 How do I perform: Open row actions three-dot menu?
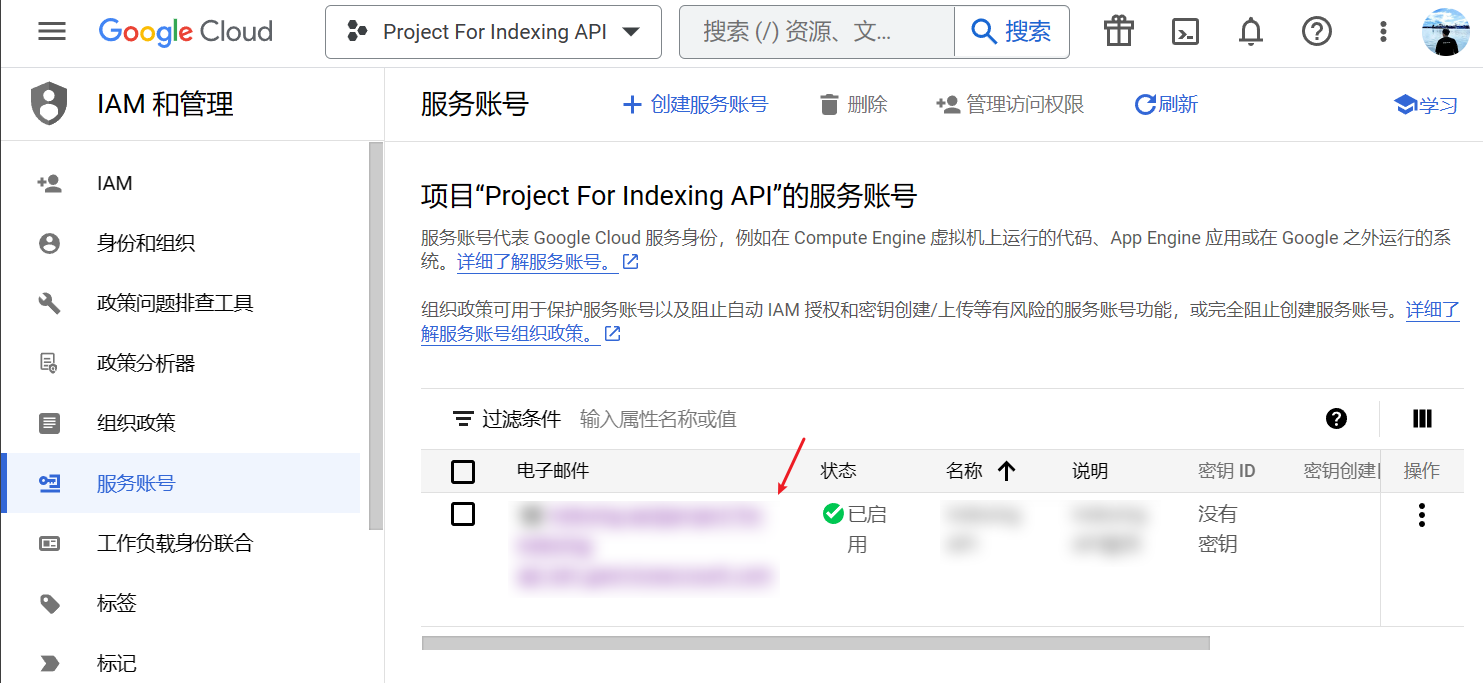pos(1421,515)
